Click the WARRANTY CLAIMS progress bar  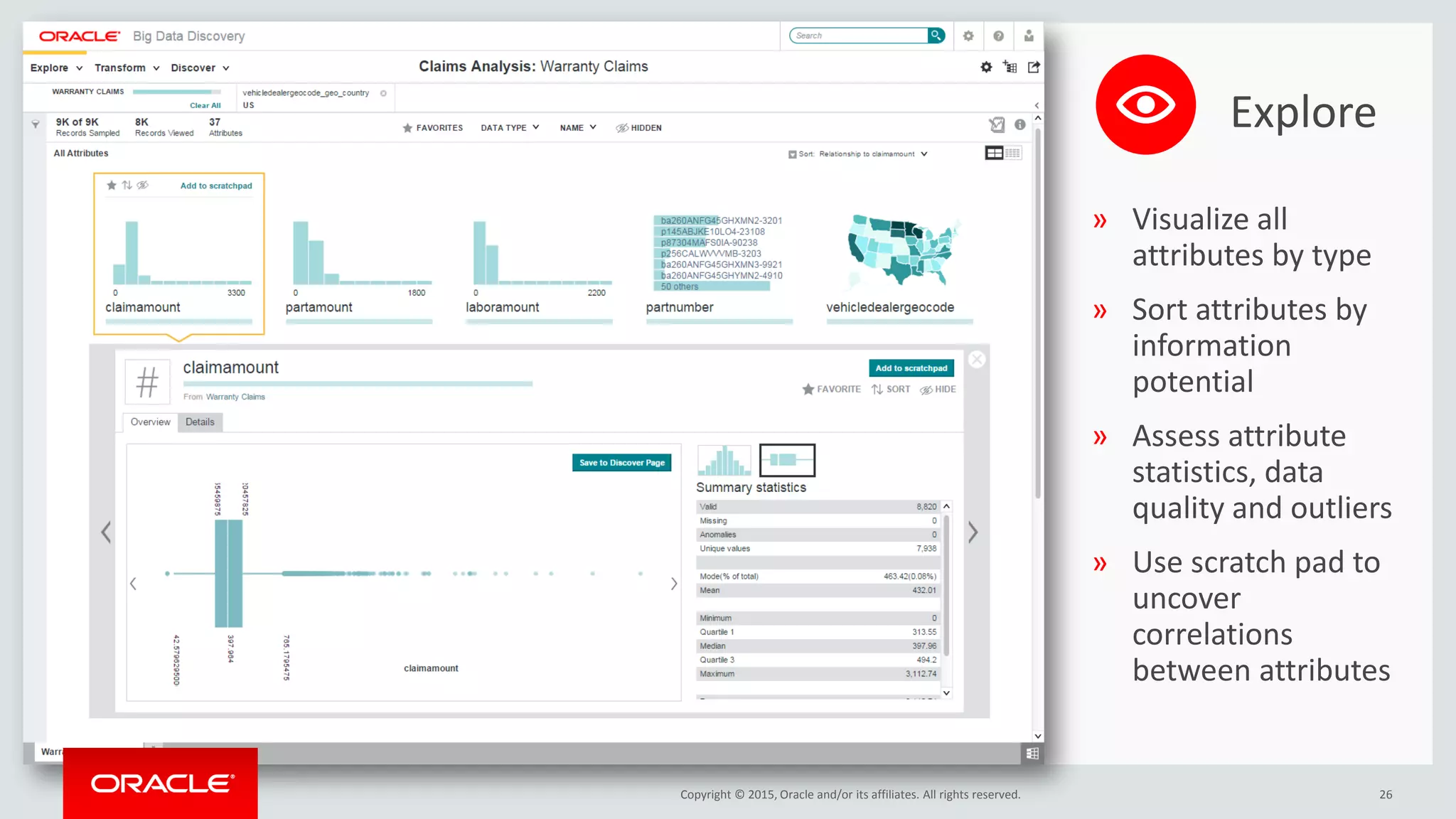click(x=176, y=92)
